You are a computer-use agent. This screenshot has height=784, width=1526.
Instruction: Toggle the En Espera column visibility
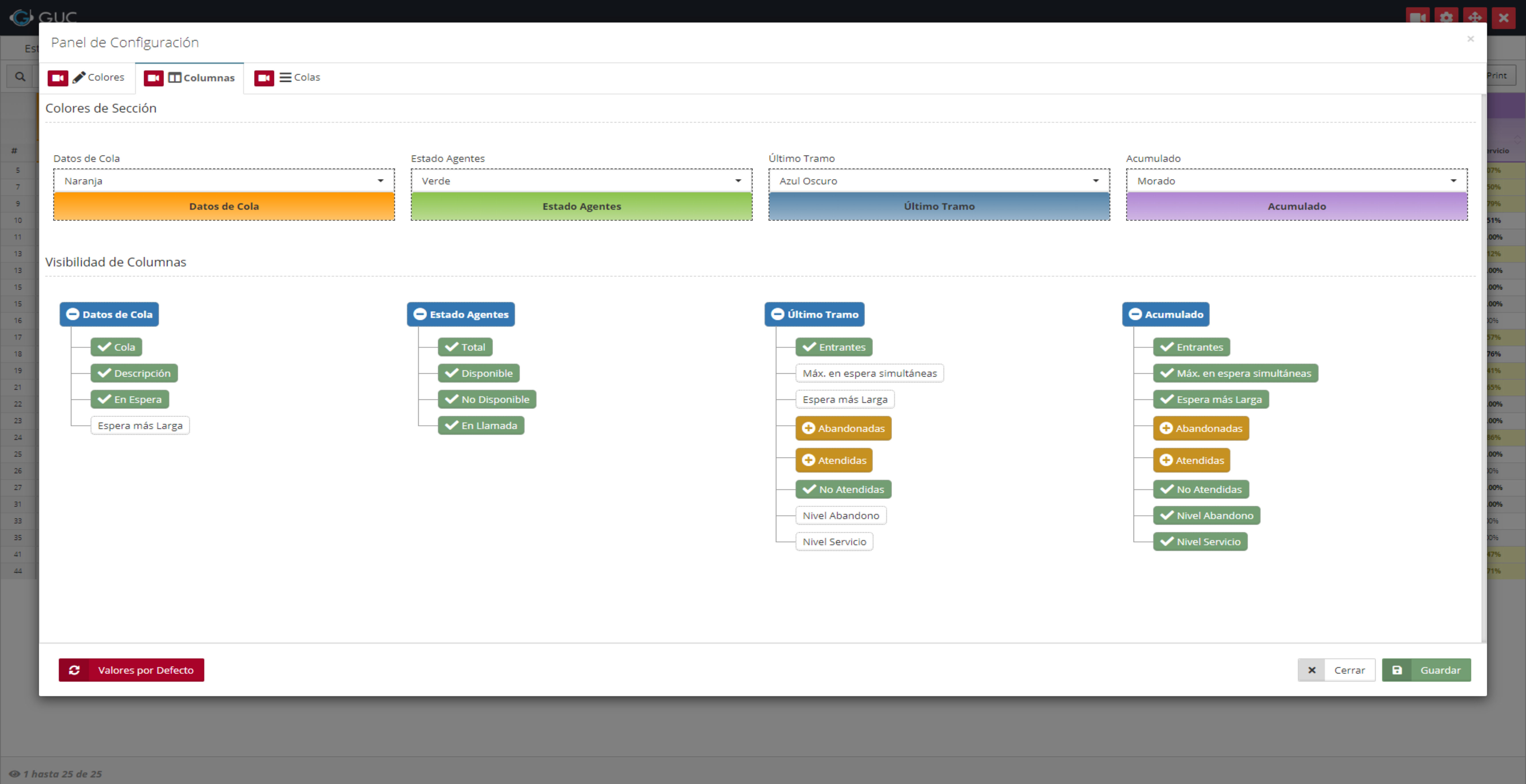click(130, 399)
